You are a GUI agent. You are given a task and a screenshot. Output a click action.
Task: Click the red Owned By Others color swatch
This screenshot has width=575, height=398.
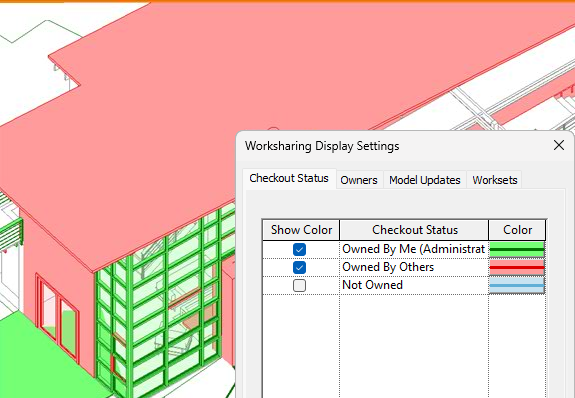[517, 267]
